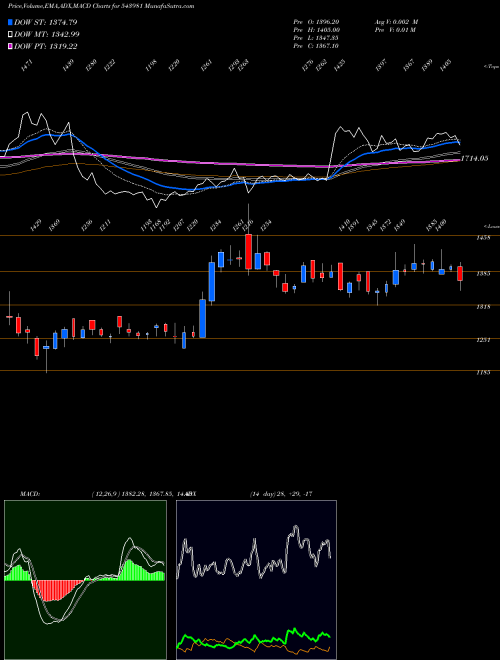Click the green +DI line in ADX panel

255,638
